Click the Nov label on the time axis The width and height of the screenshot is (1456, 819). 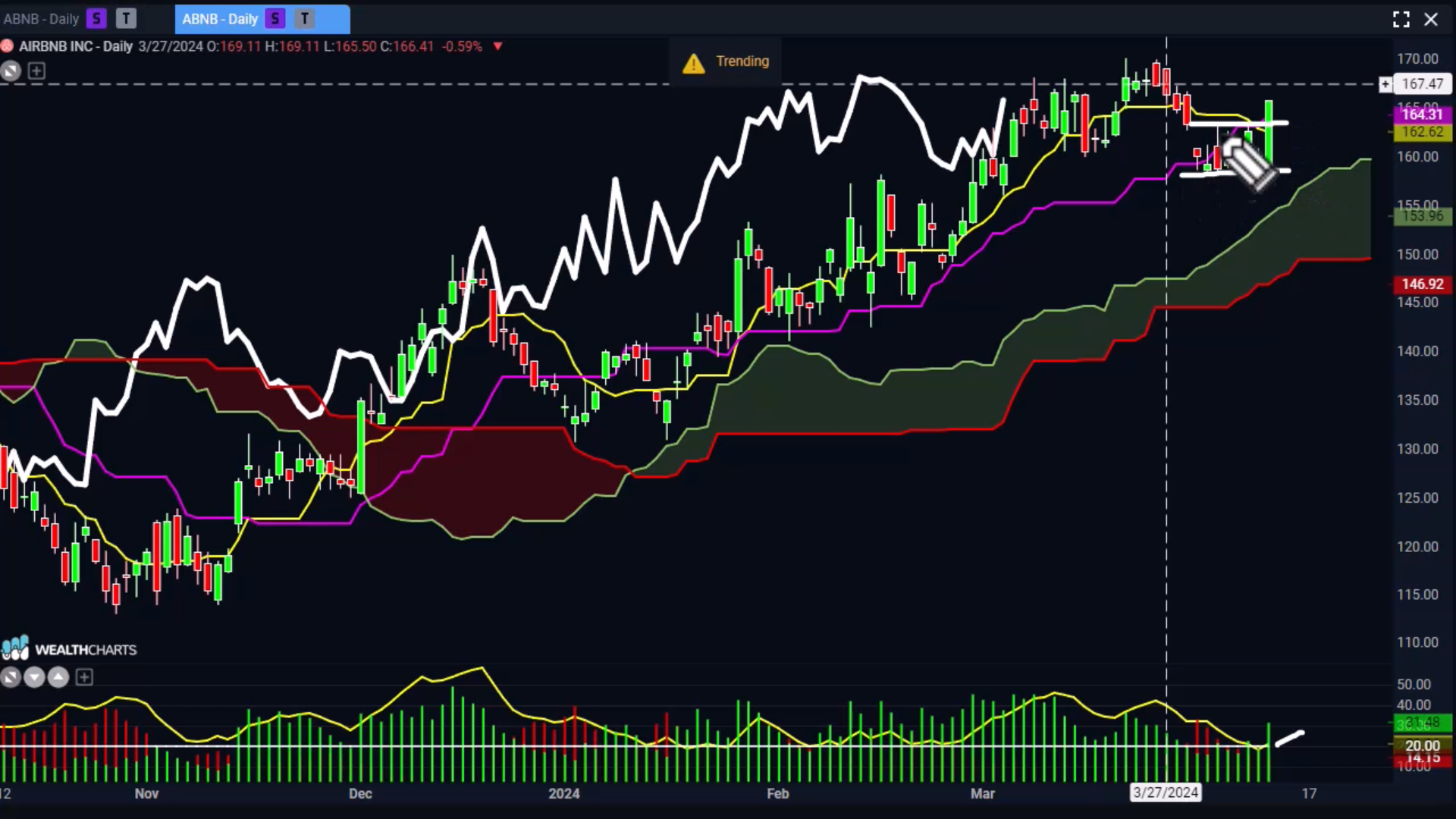coord(146,794)
